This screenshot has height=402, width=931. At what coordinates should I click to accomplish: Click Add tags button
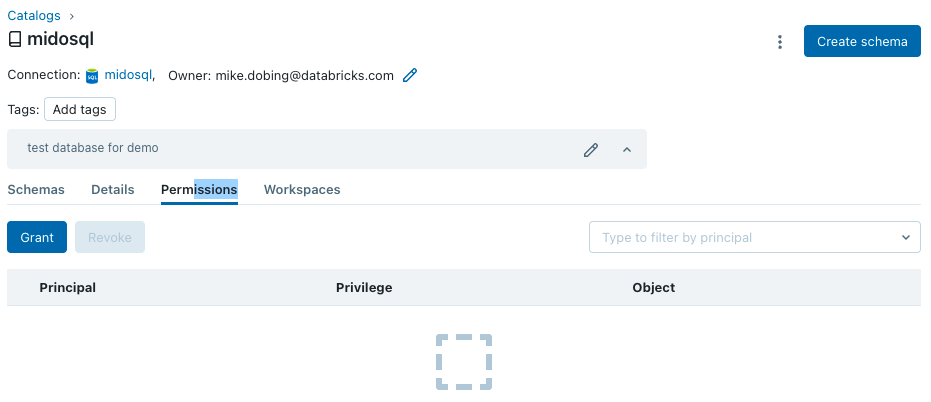click(80, 109)
